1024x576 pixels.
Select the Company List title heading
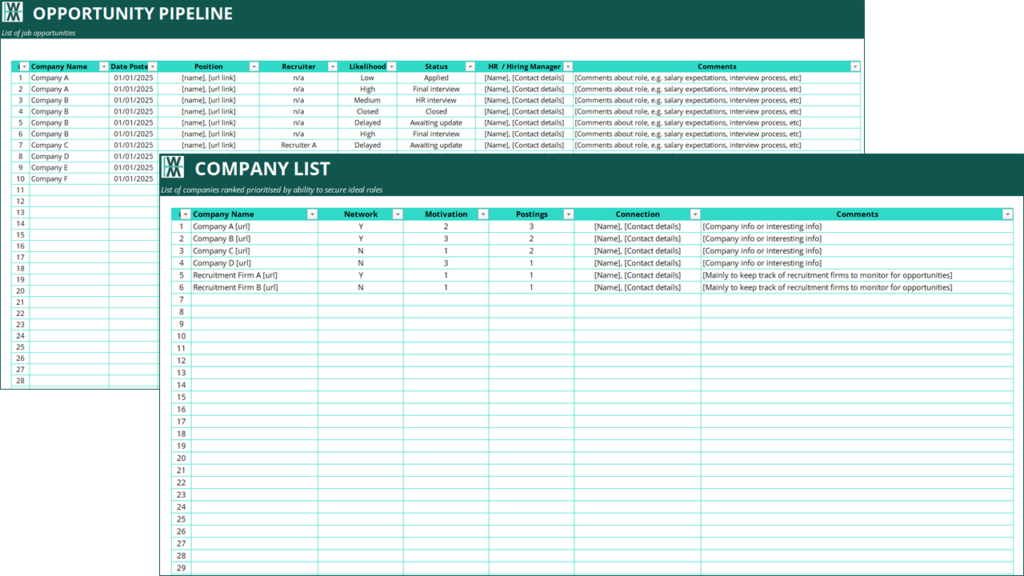coord(262,169)
